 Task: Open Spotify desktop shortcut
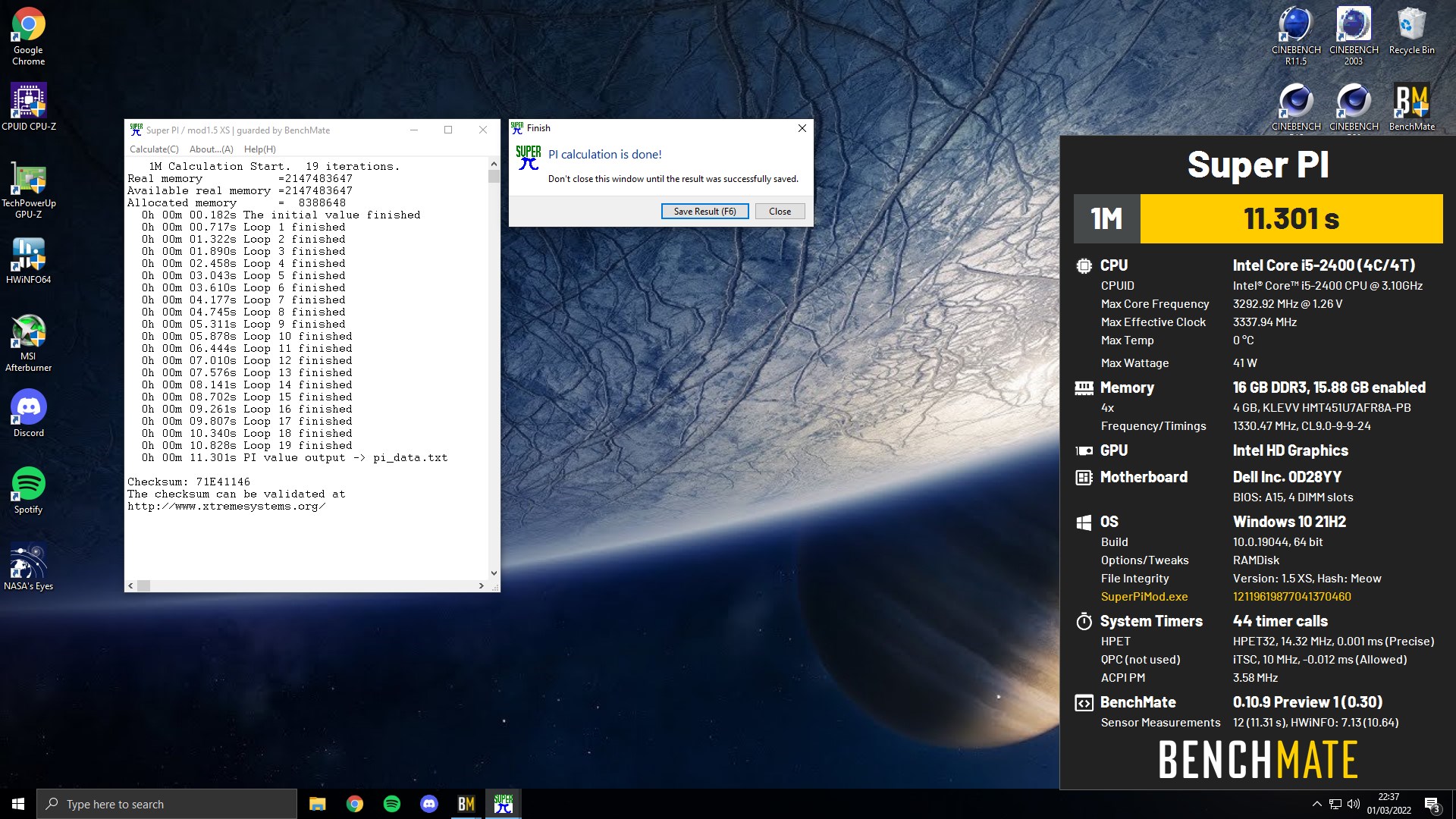tap(28, 491)
